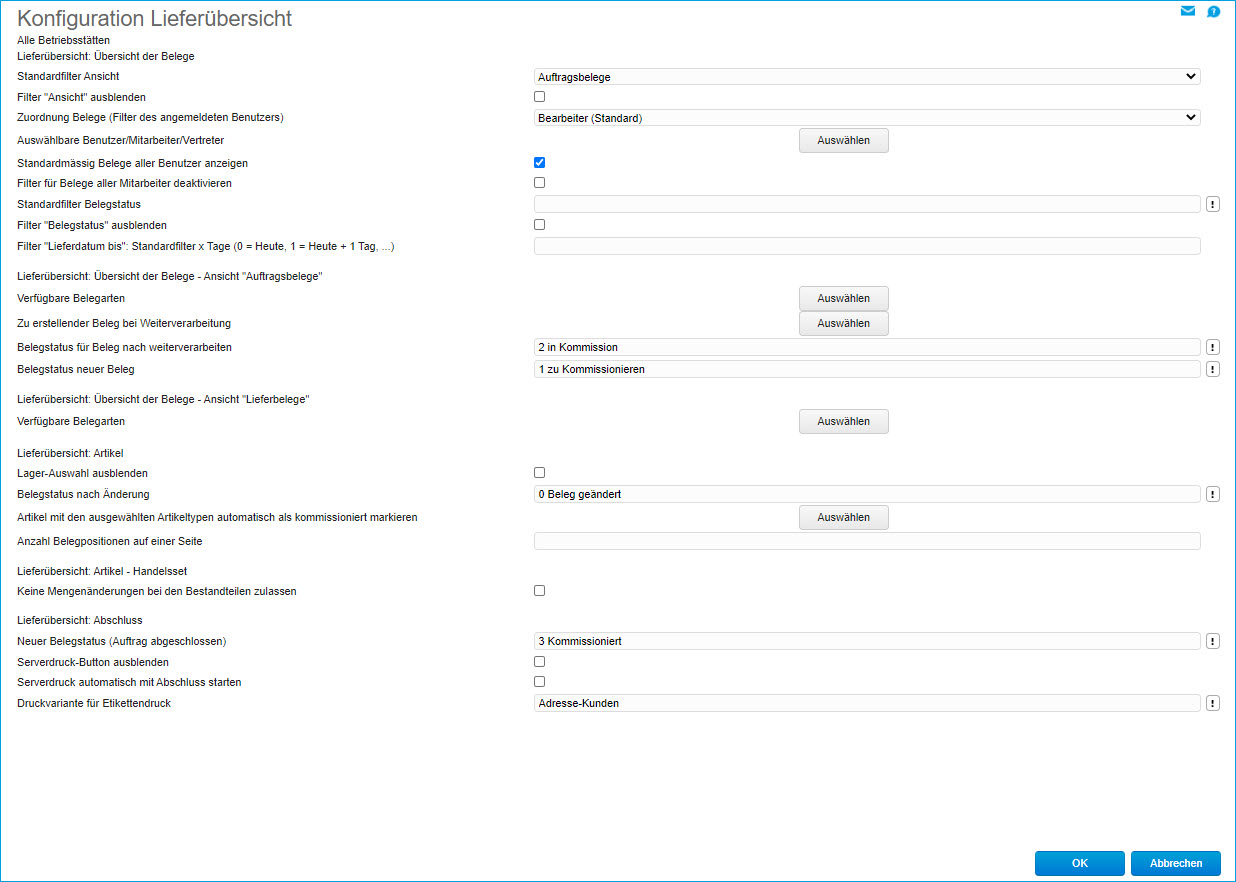
Task: Open the help speech-bubble icon
Action: (1213, 12)
